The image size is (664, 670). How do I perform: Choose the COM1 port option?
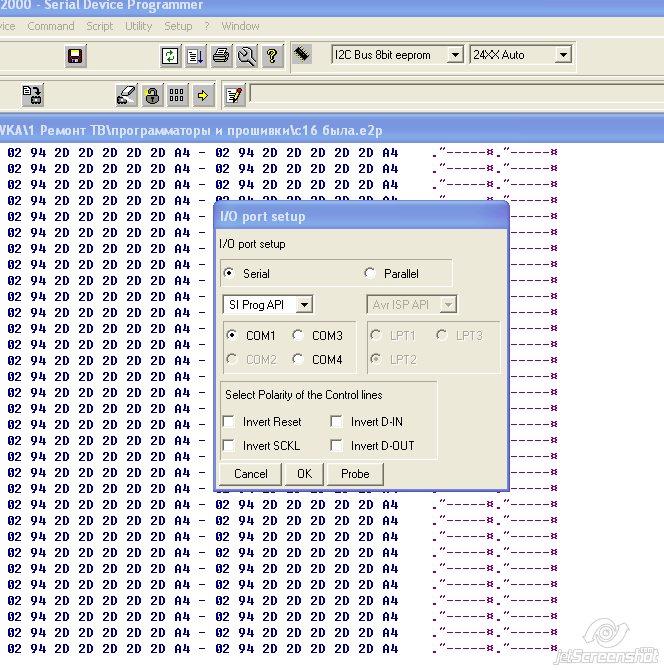click(232, 335)
